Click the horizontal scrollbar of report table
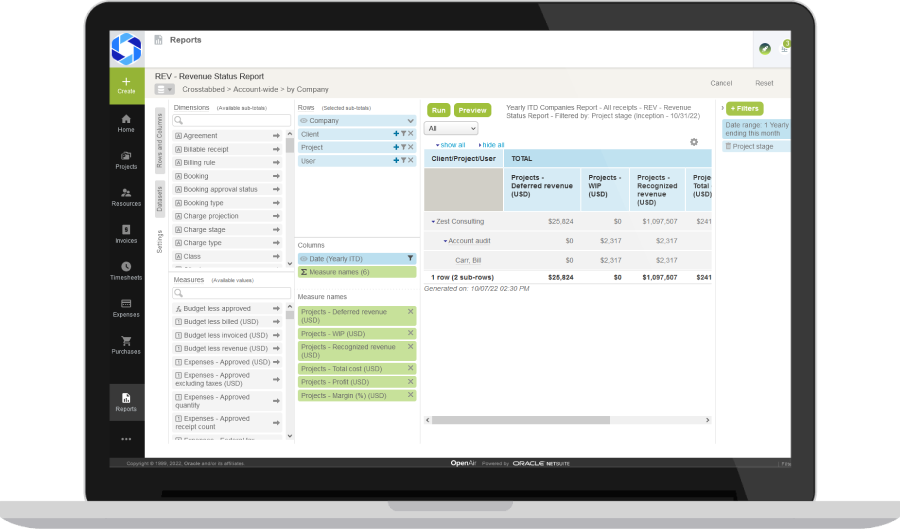 (521, 420)
